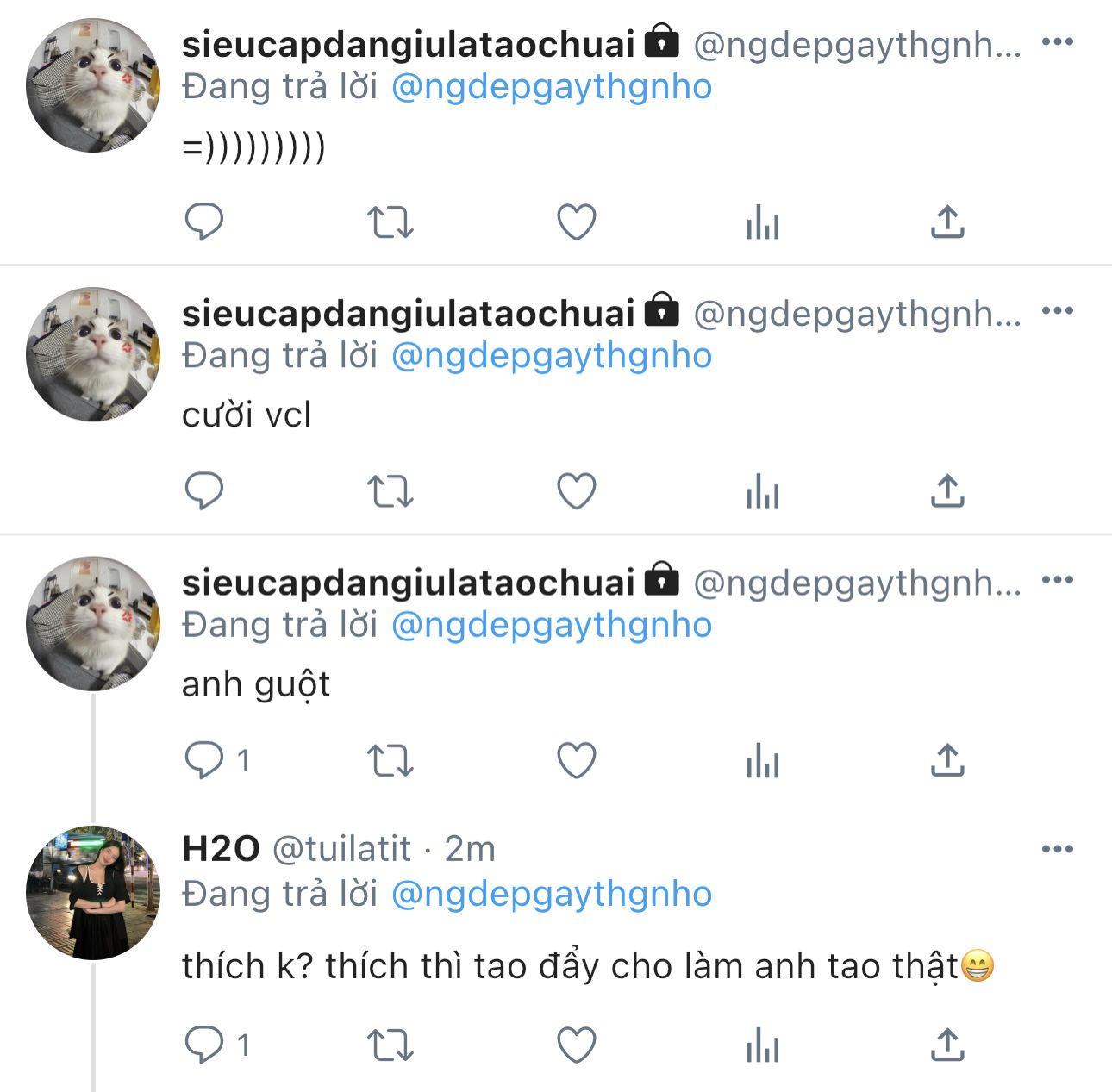Screen dimensions: 1112x1092
Task: Open cat avatar on "cười vcl" tweet
Action: click(x=93, y=354)
